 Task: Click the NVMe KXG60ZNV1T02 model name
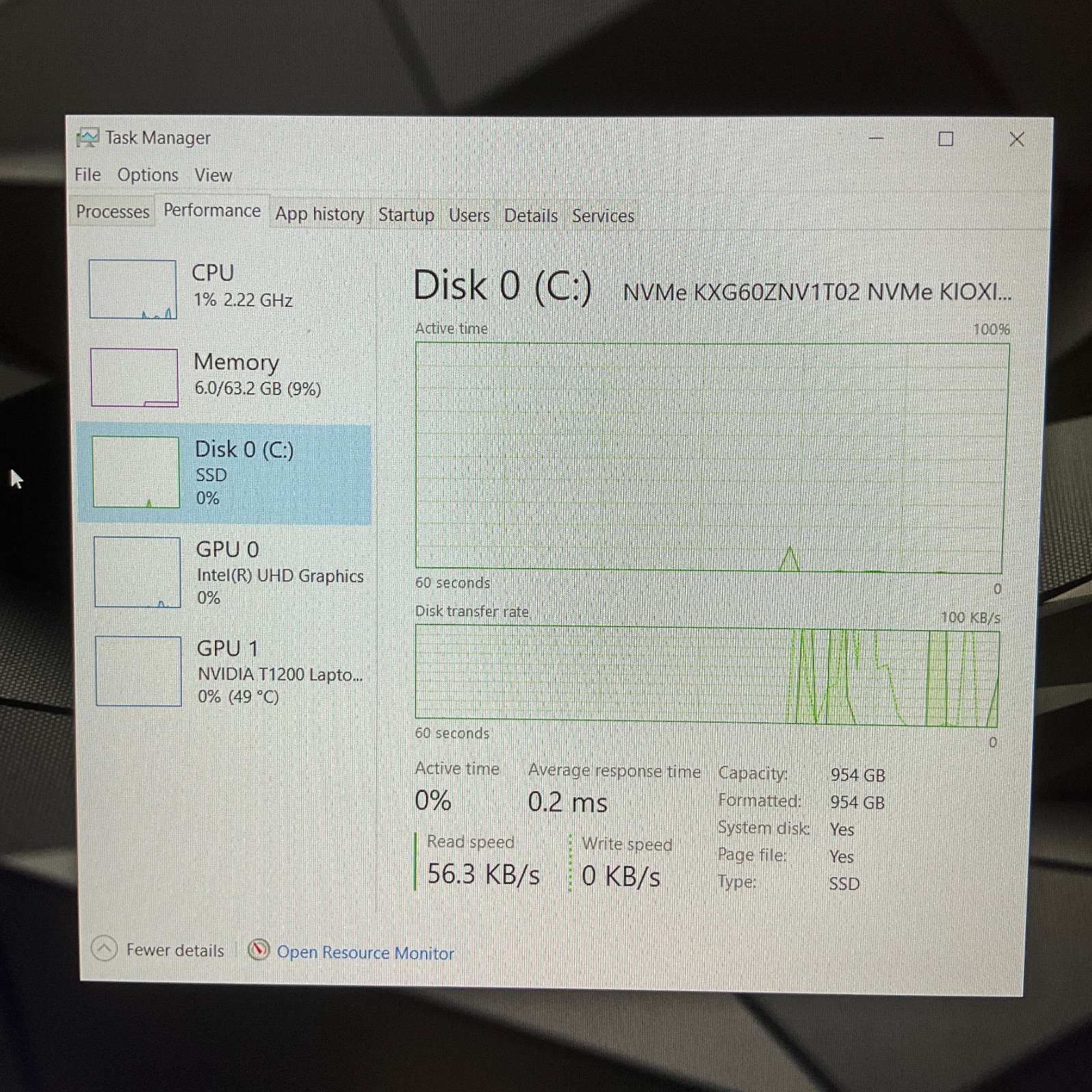(x=818, y=292)
